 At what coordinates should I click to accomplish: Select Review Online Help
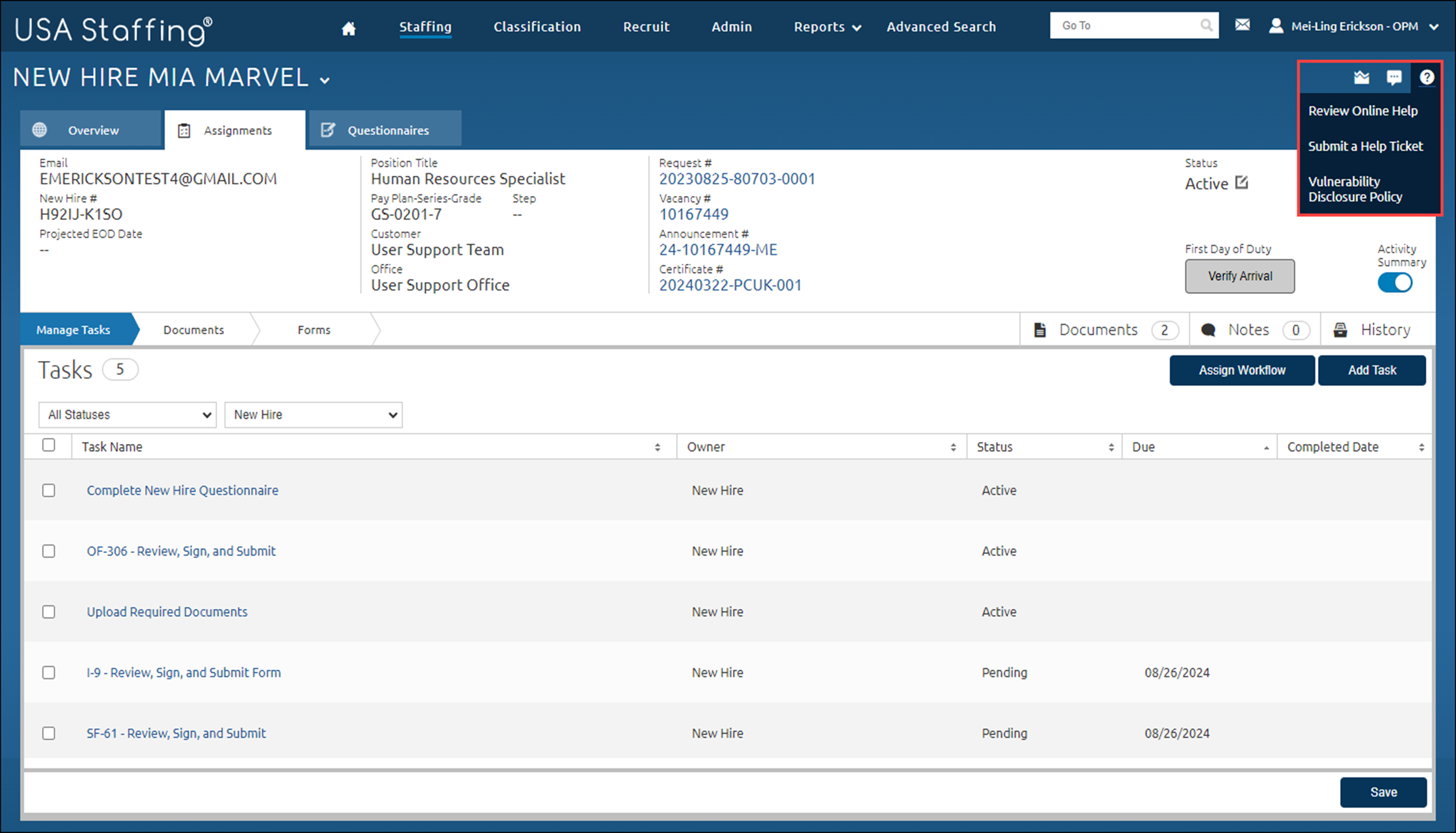(1363, 111)
